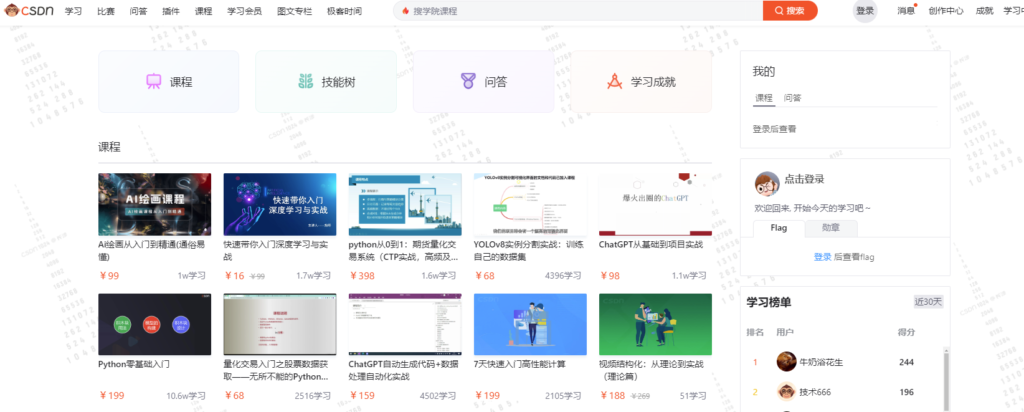The image size is (1024, 412).
Task: Open 视频结构化 course thumbnail
Action: click(655, 325)
